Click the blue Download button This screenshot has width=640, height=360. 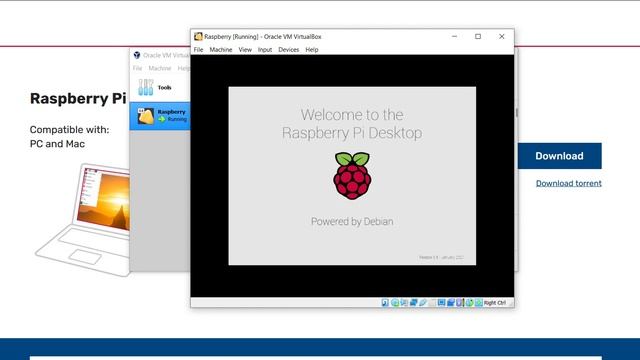coord(560,156)
